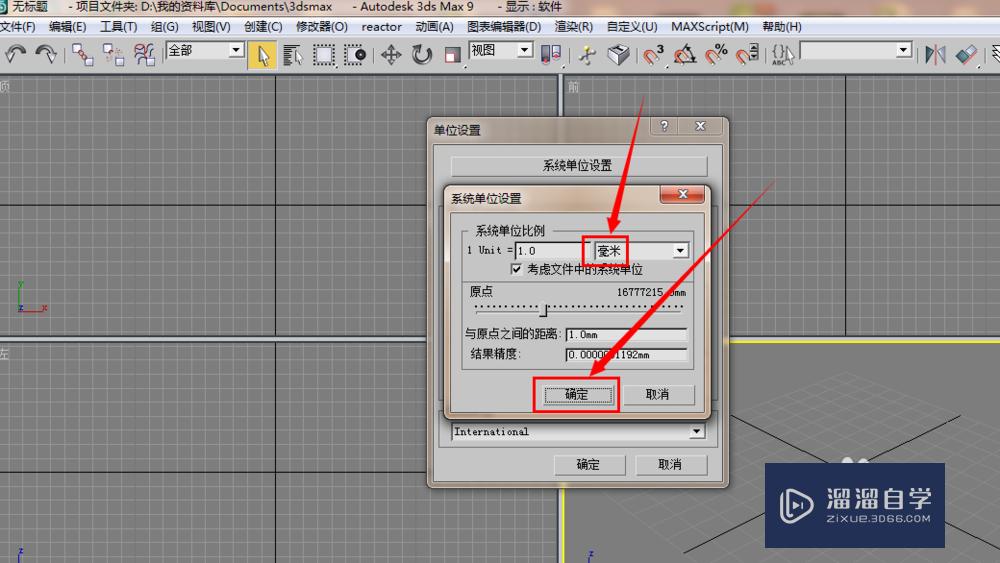Select the Select and Scale tool
Viewport: 1000px width, 563px height.
tap(452, 55)
